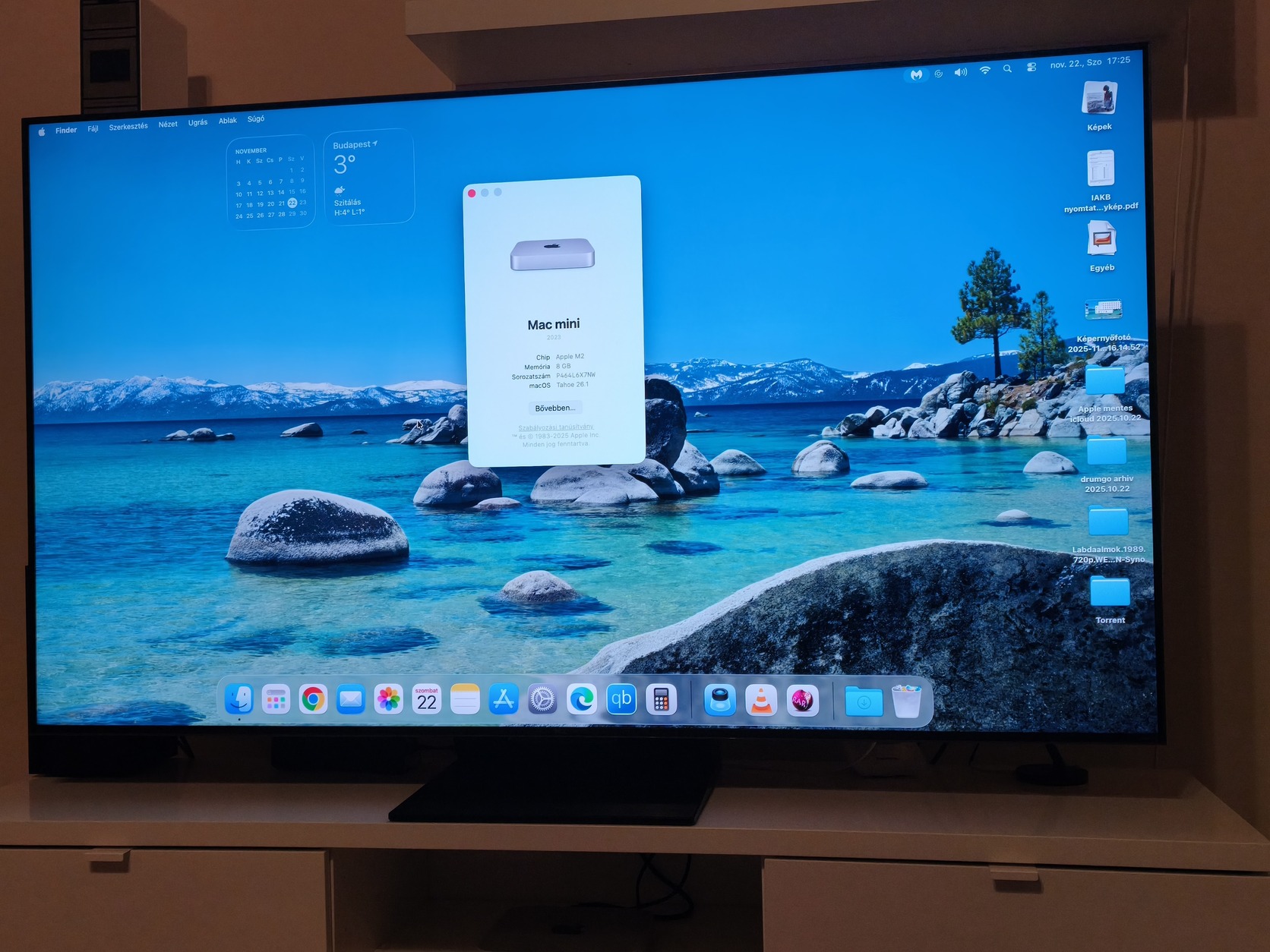Open the Trash in the Dock
The height and width of the screenshot is (952, 1270).
[x=906, y=701]
